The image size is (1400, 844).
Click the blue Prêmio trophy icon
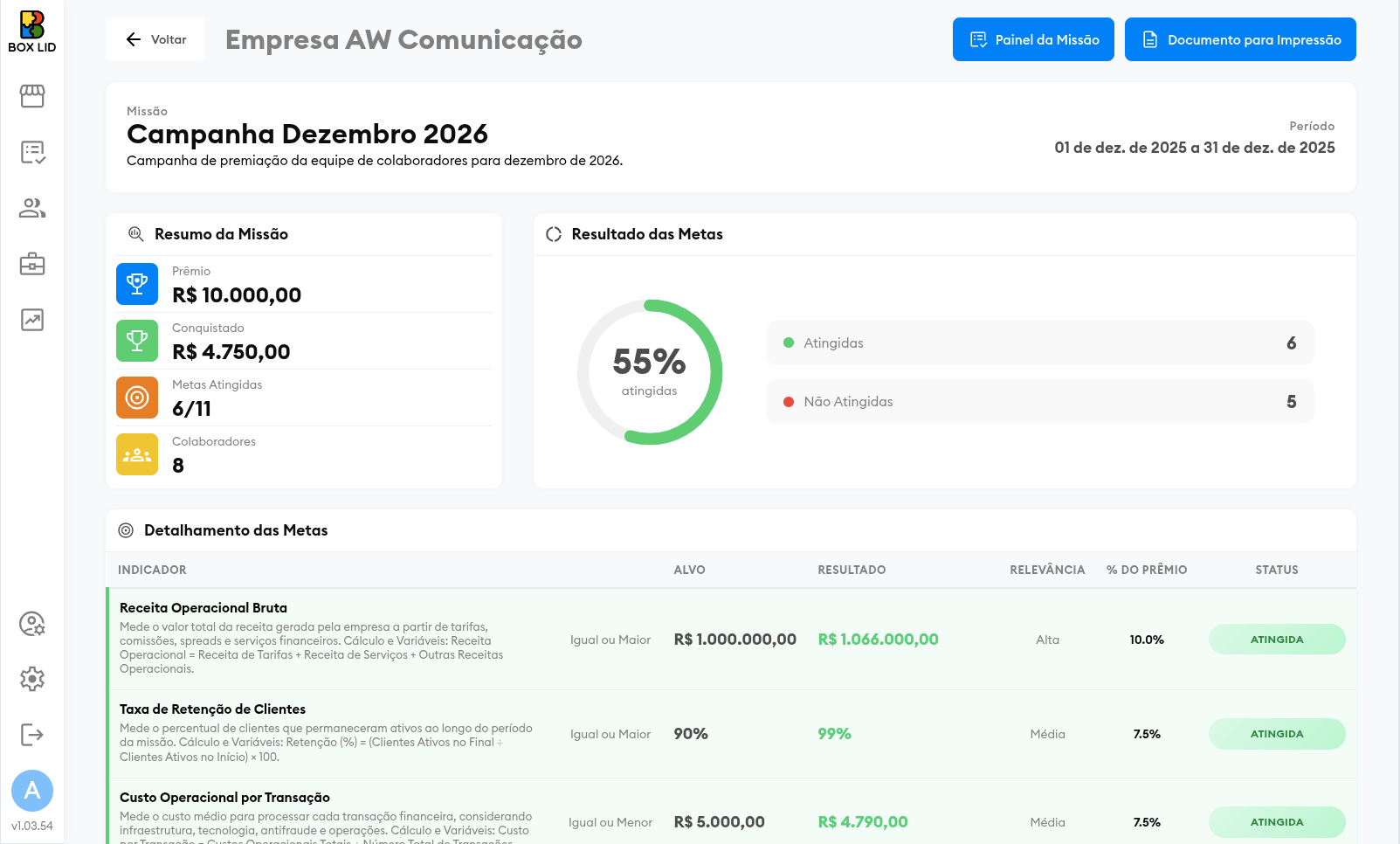[137, 284]
